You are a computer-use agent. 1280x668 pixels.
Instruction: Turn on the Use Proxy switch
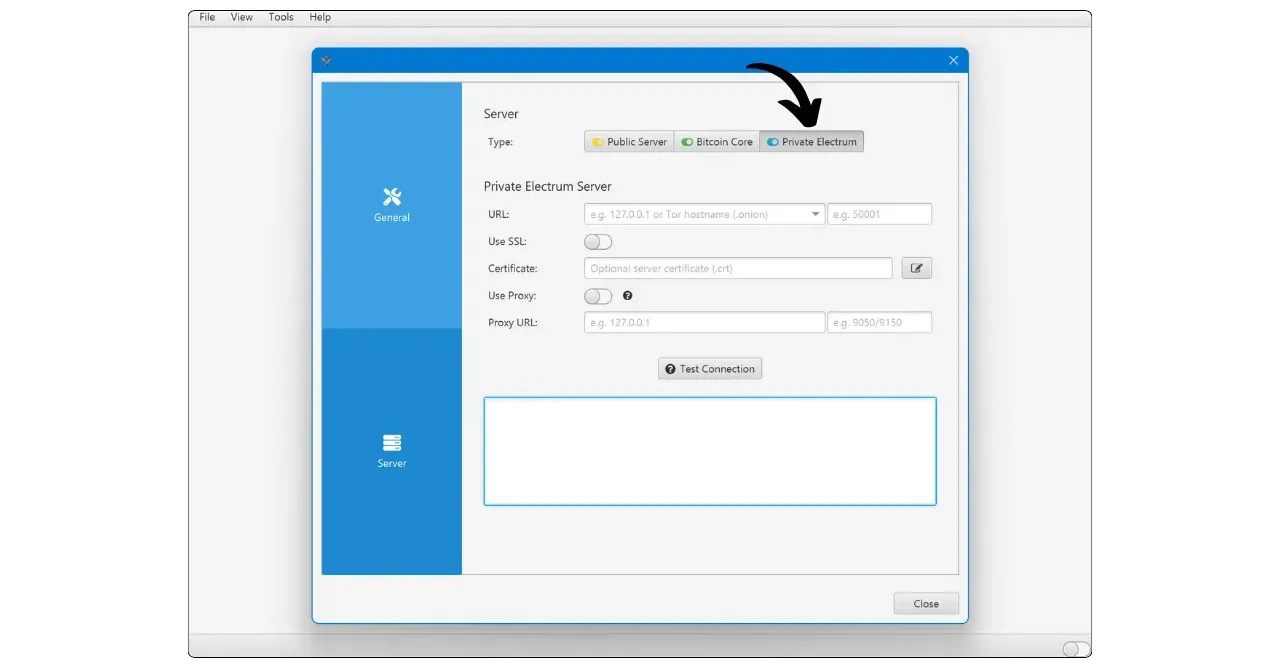pyautogui.click(x=598, y=296)
